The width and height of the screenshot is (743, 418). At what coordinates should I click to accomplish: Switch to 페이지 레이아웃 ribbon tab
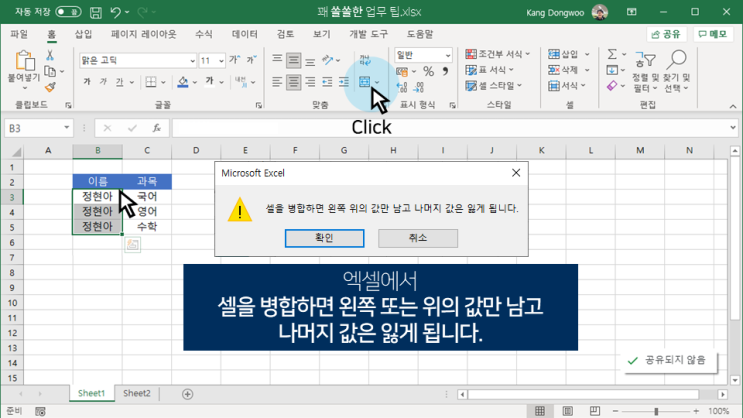[144, 34]
